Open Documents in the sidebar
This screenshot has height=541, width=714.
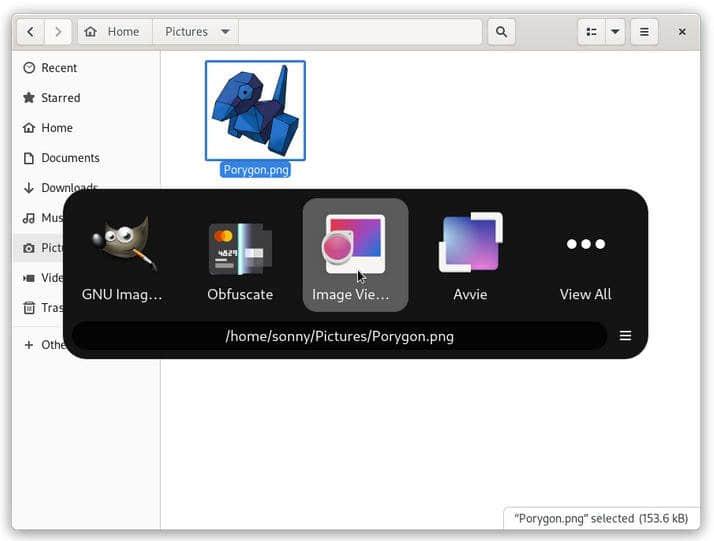coord(70,158)
